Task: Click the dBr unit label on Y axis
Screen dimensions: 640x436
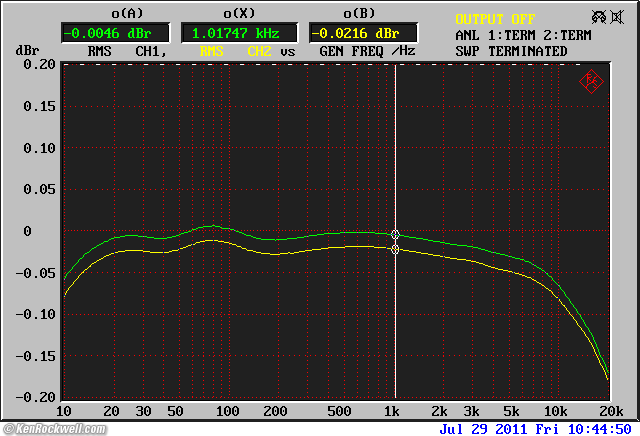Action: (x=26, y=50)
